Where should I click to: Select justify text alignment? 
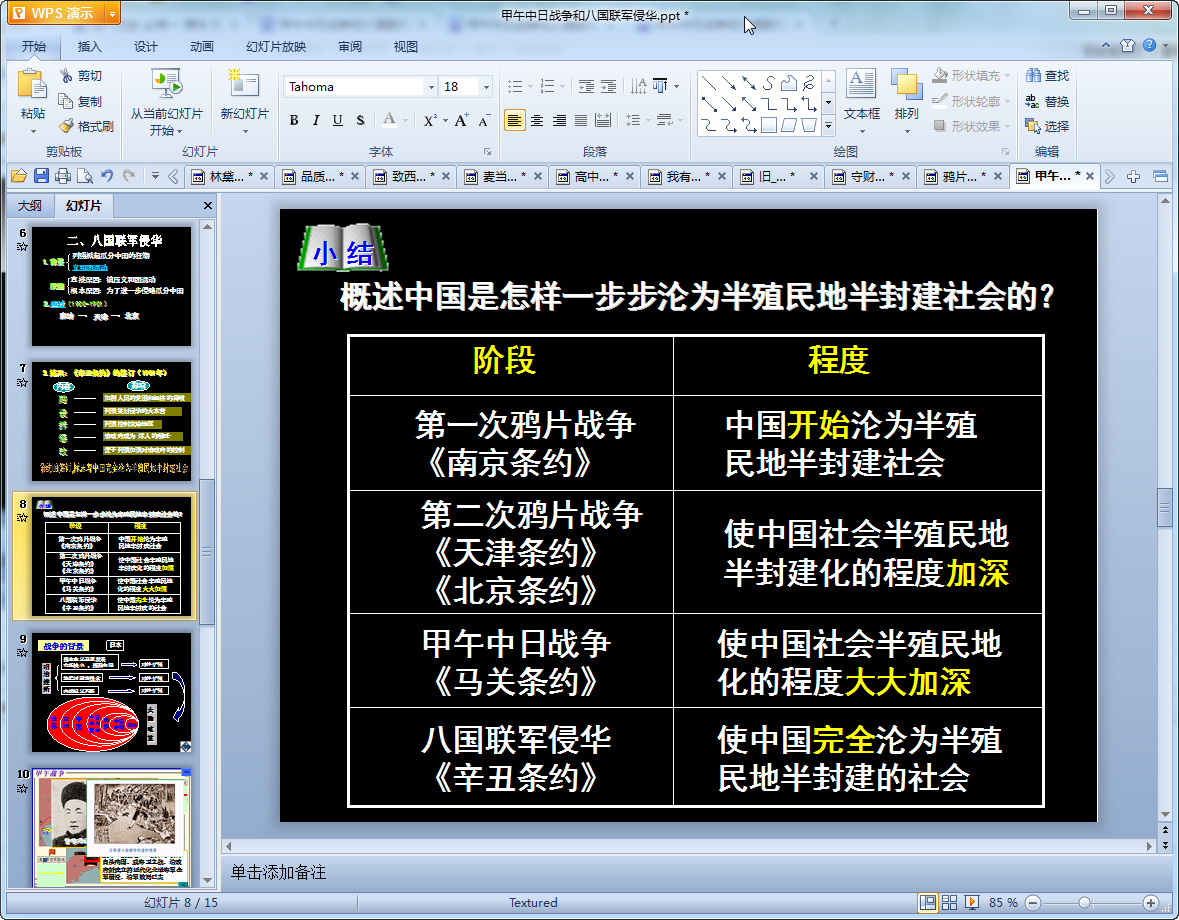point(581,120)
